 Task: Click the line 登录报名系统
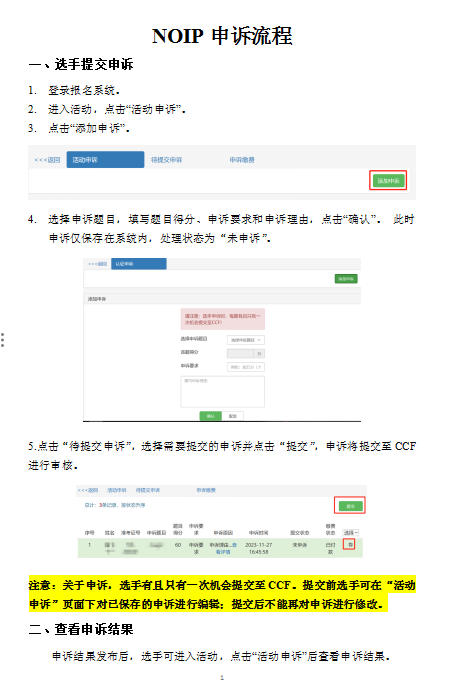84,90
